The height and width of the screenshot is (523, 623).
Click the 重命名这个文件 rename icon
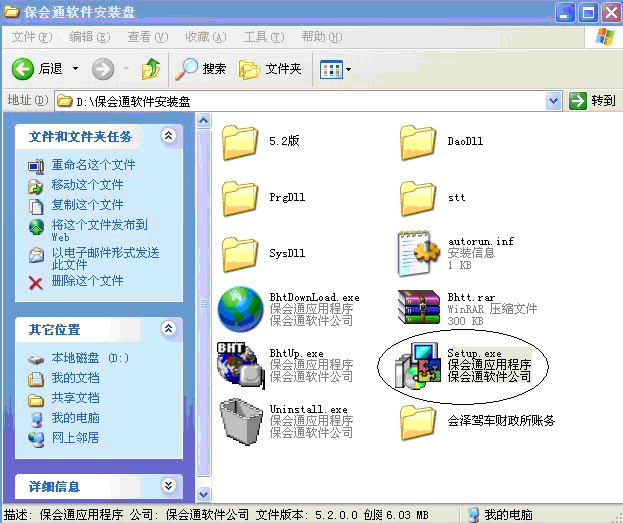[x=36, y=166]
